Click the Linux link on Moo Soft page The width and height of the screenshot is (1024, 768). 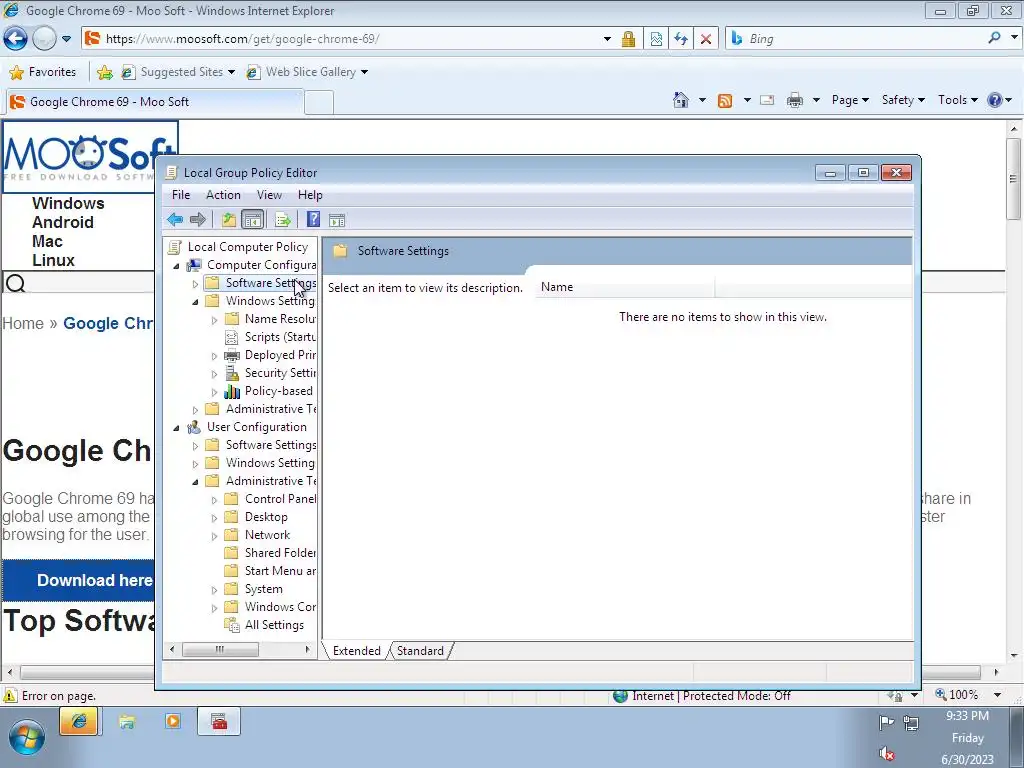click(54, 260)
